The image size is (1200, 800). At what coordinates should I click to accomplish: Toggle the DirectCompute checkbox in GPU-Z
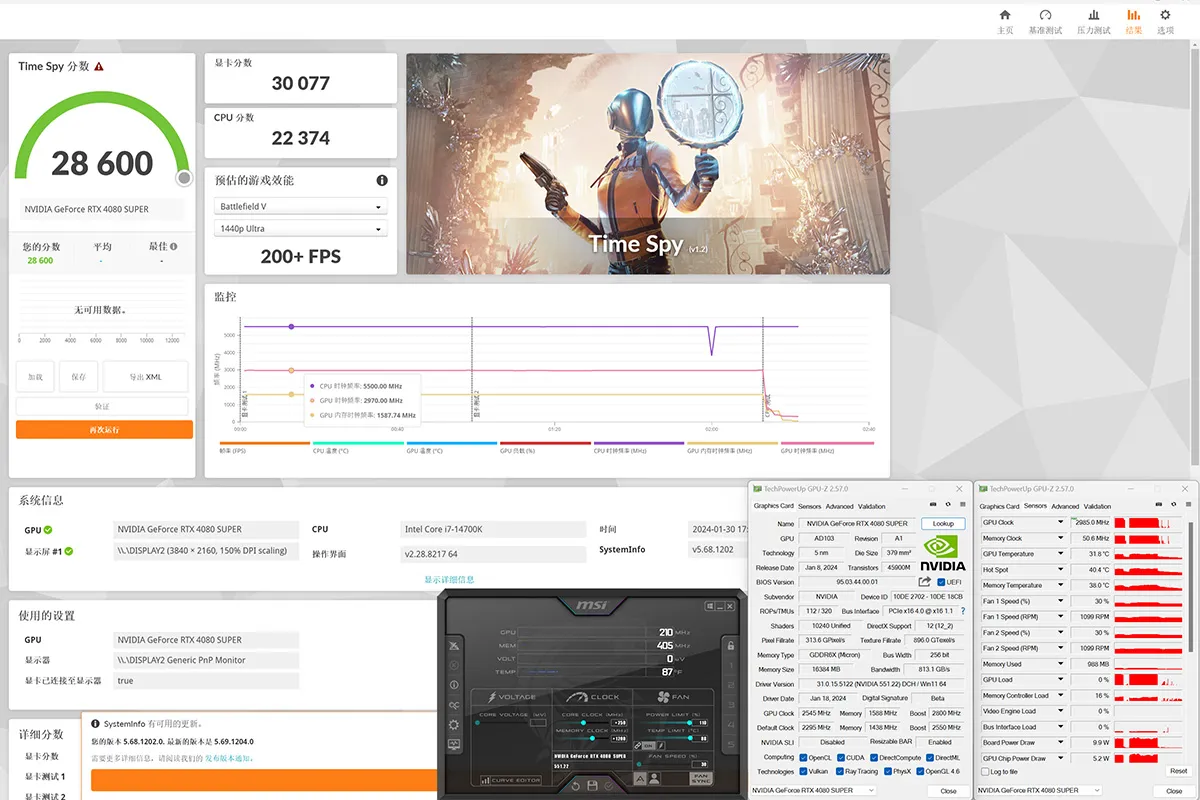click(x=874, y=758)
